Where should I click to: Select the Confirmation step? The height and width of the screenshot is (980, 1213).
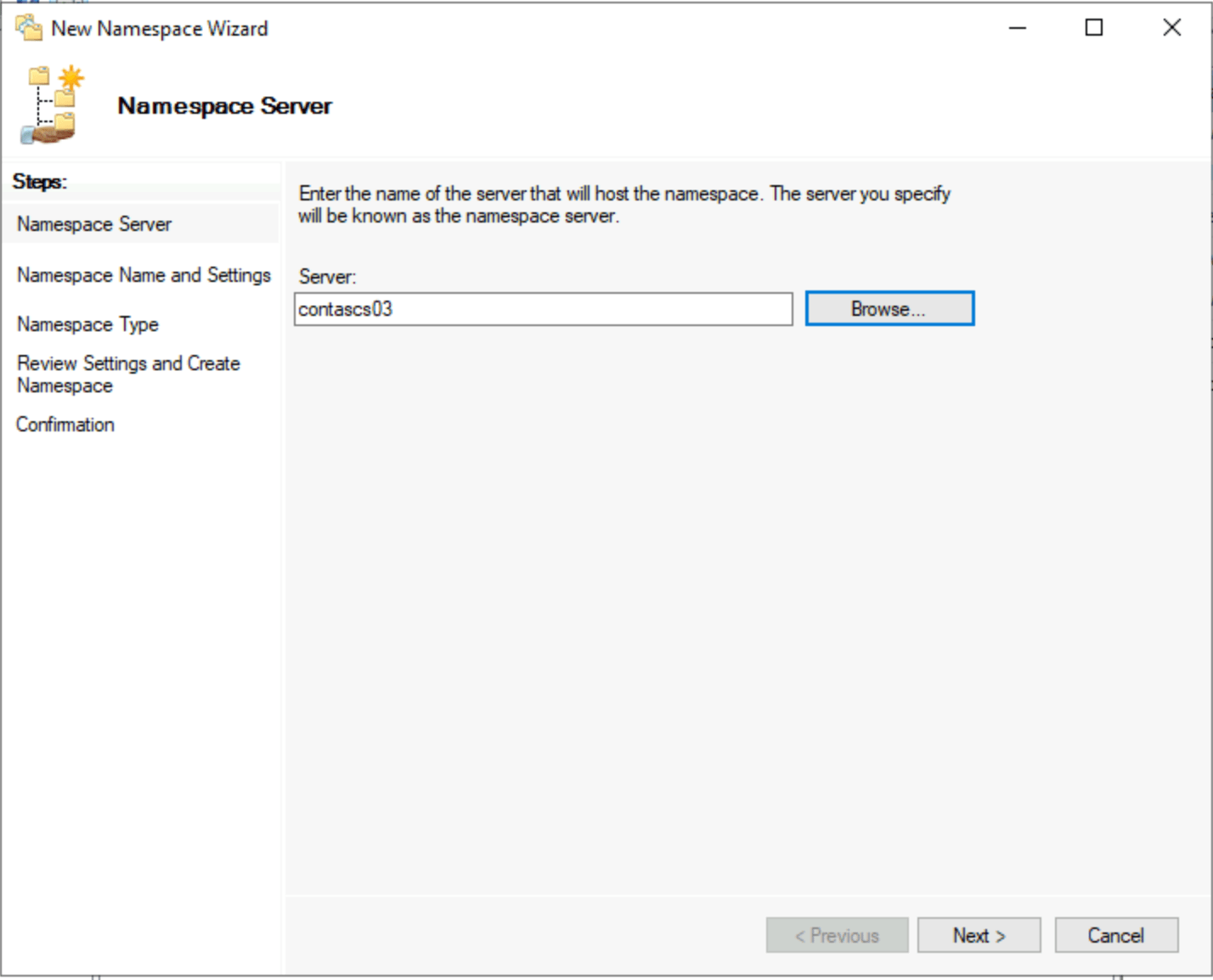(x=65, y=424)
